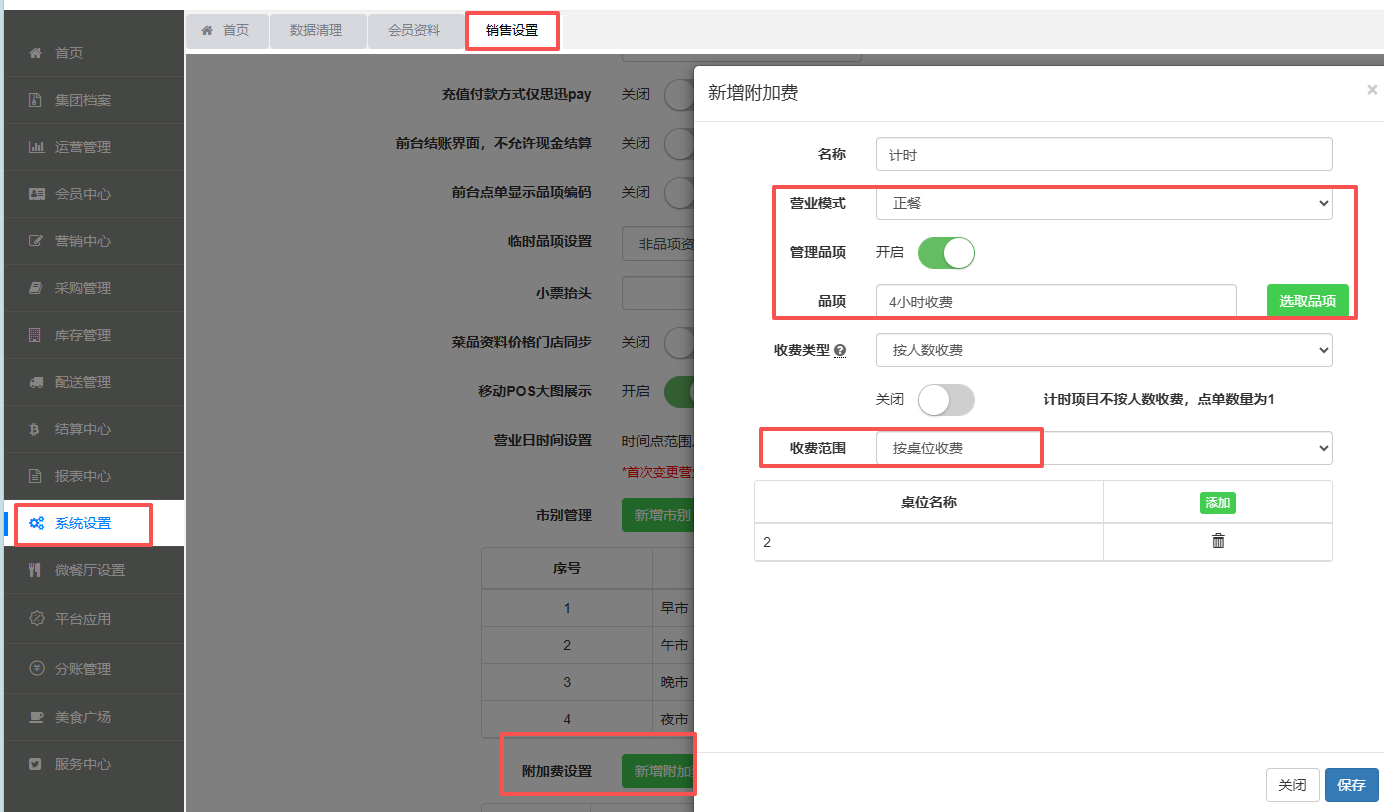Screen dimensions: 1384x812
Task: Click the trash icon for table 2
Action: [x=1218, y=541]
